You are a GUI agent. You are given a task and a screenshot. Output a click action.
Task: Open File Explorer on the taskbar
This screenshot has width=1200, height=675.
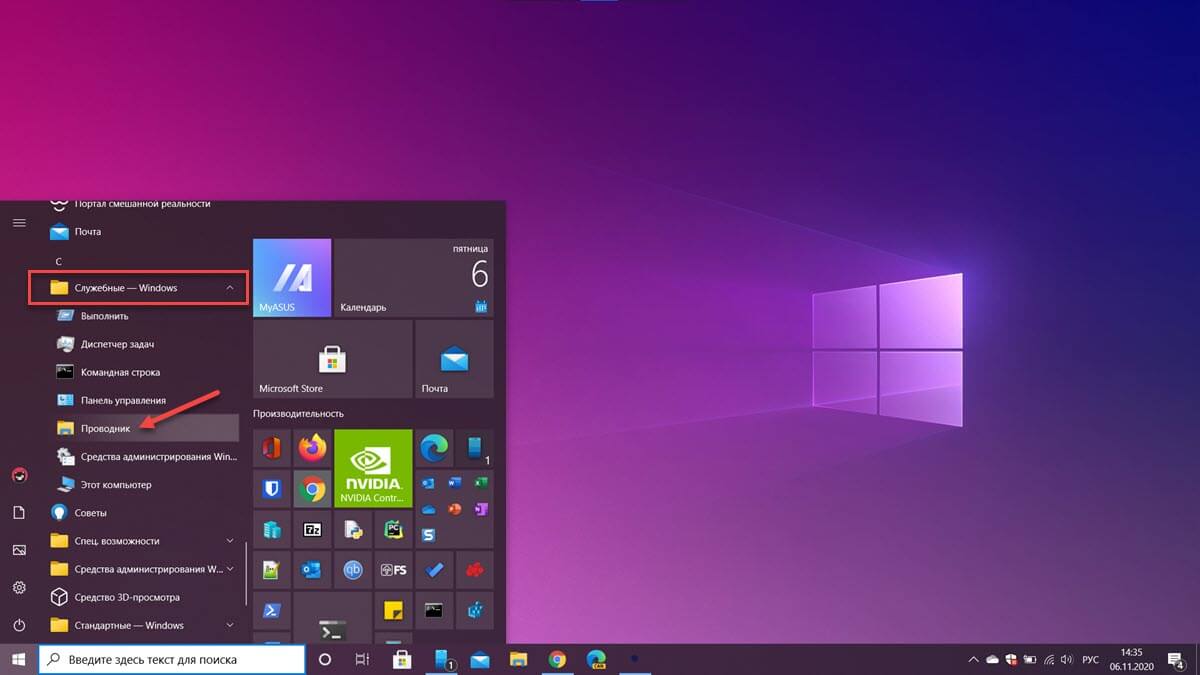pyautogui.click(x=518, y=660)
